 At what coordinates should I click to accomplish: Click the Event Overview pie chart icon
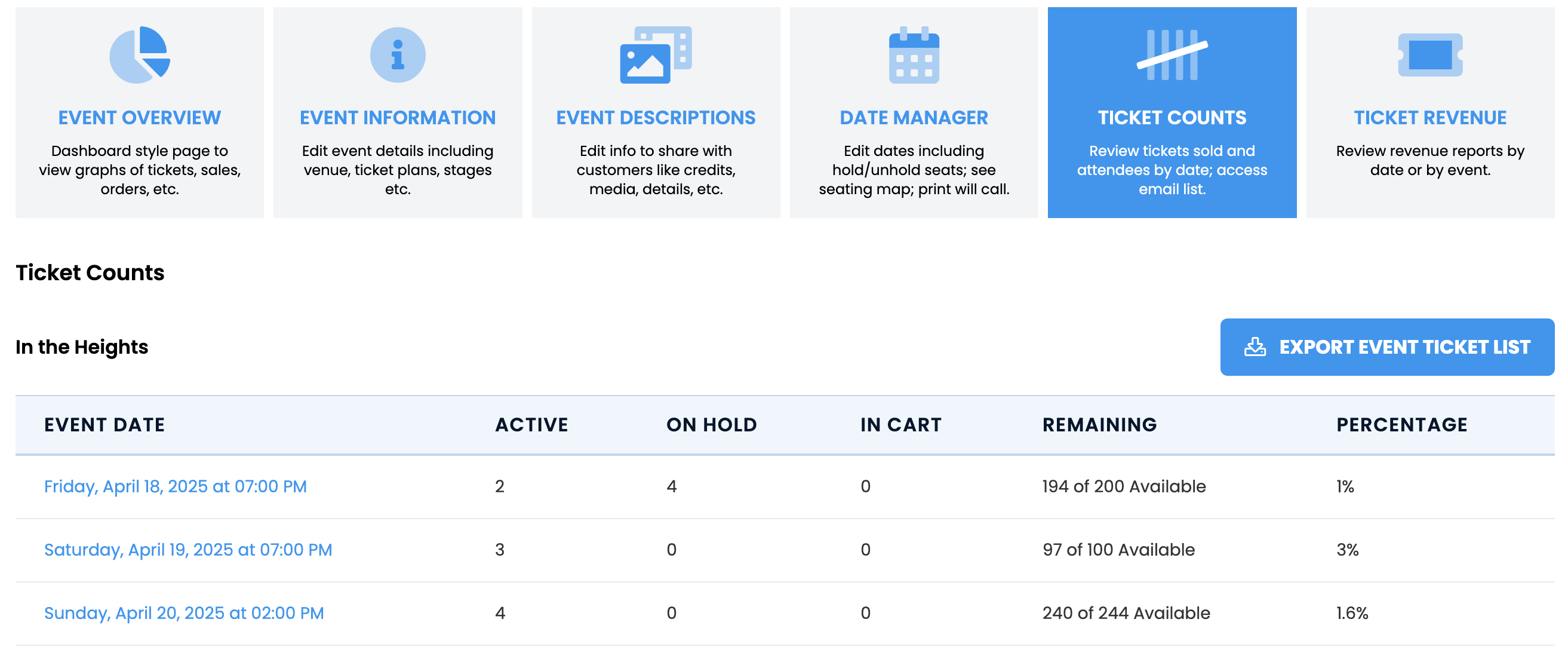point(139,55)
